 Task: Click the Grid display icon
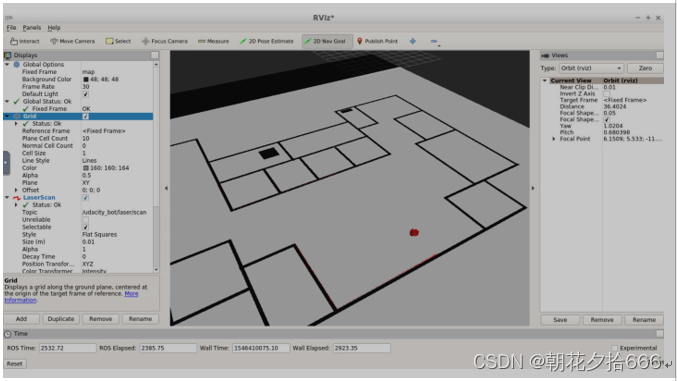click(17, 116)
